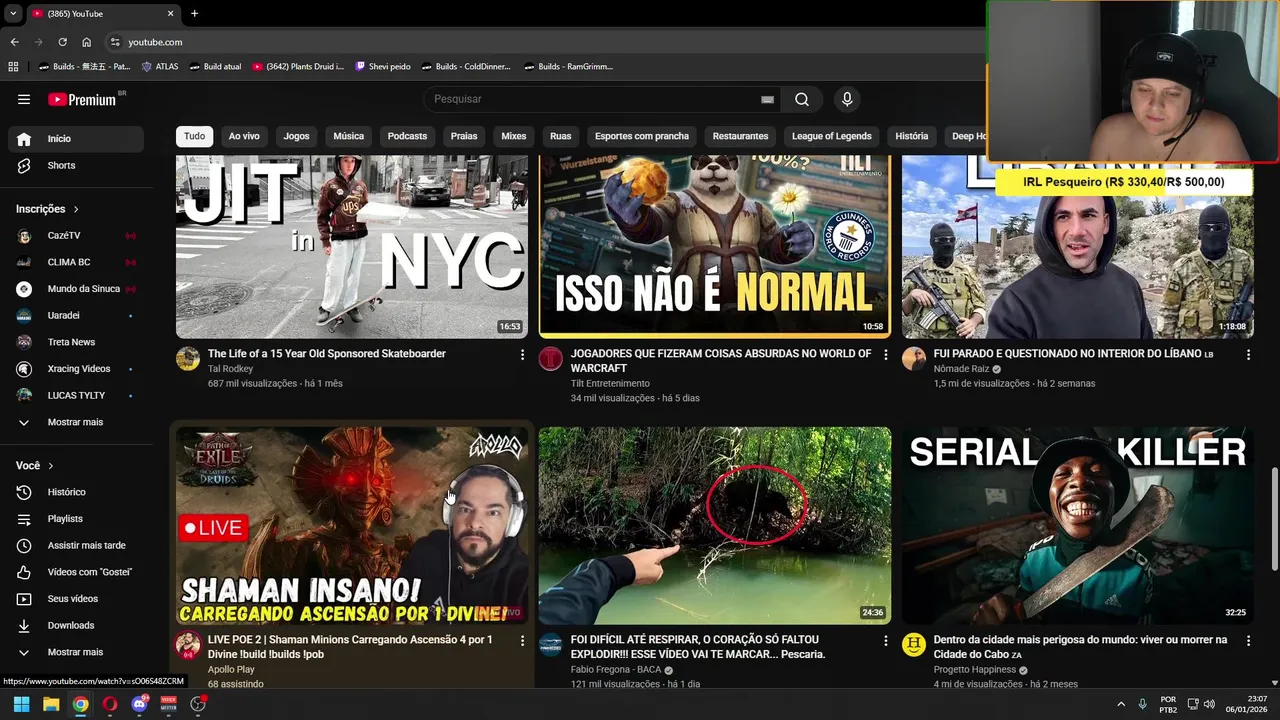Open Playlists in the sidebar
1280x720 pixels.
(x=76, y=519)
